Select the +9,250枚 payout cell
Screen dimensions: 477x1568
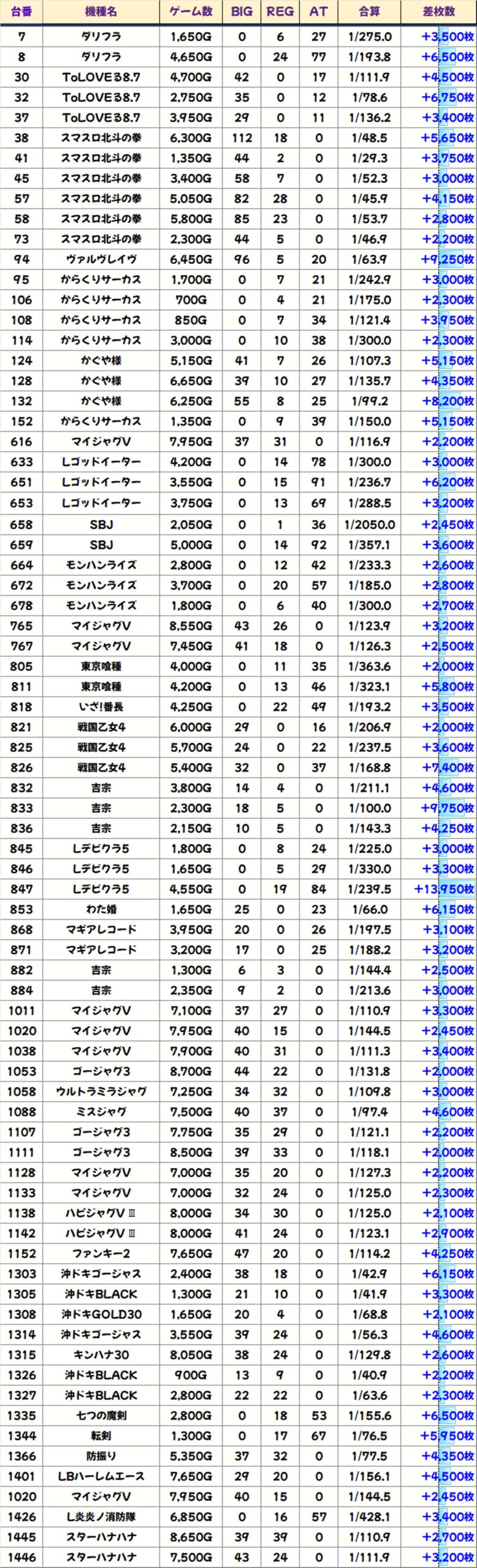tap(439, 259)
